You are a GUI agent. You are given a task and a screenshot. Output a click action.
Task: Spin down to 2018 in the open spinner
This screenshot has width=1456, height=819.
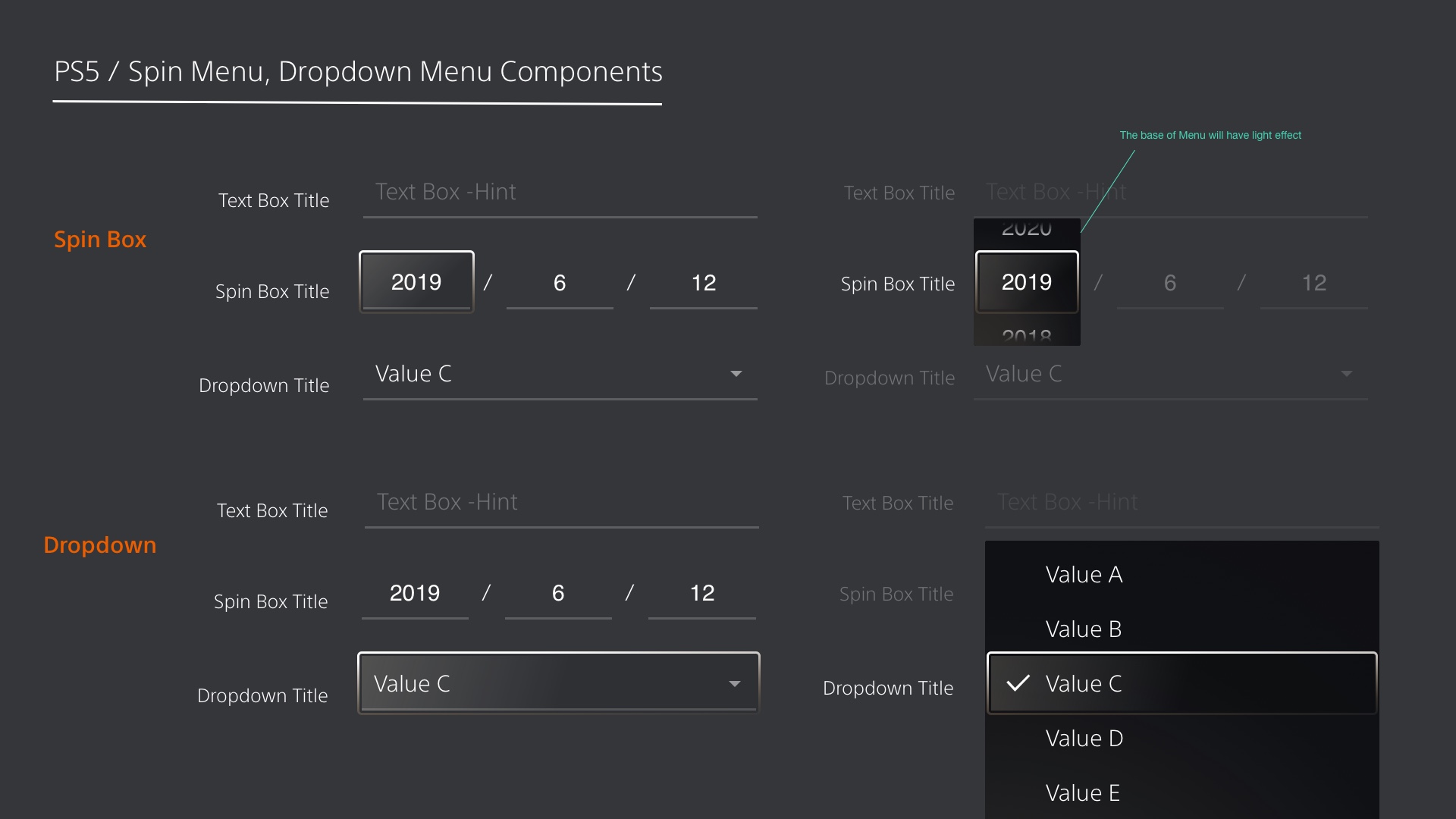(1027, 335)
